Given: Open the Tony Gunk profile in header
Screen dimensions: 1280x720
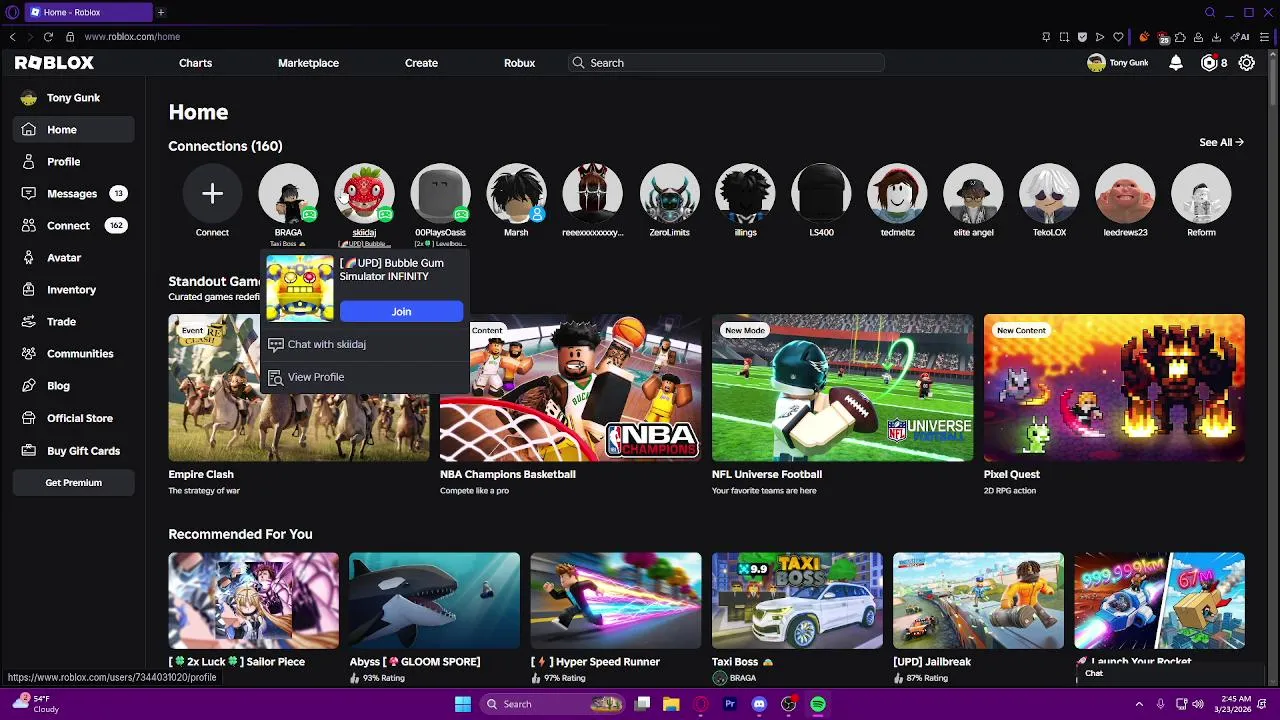Looking at the screenshot, I should [1117, 63].
